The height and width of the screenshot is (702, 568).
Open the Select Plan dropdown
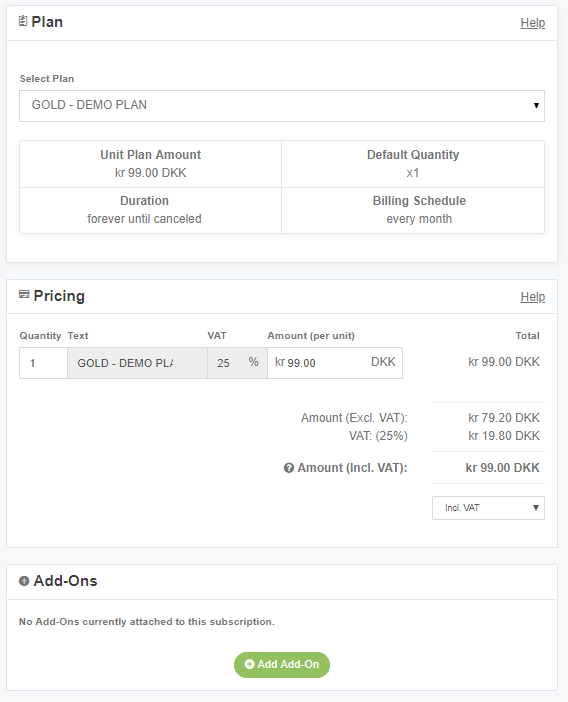[x=282, y=106]
